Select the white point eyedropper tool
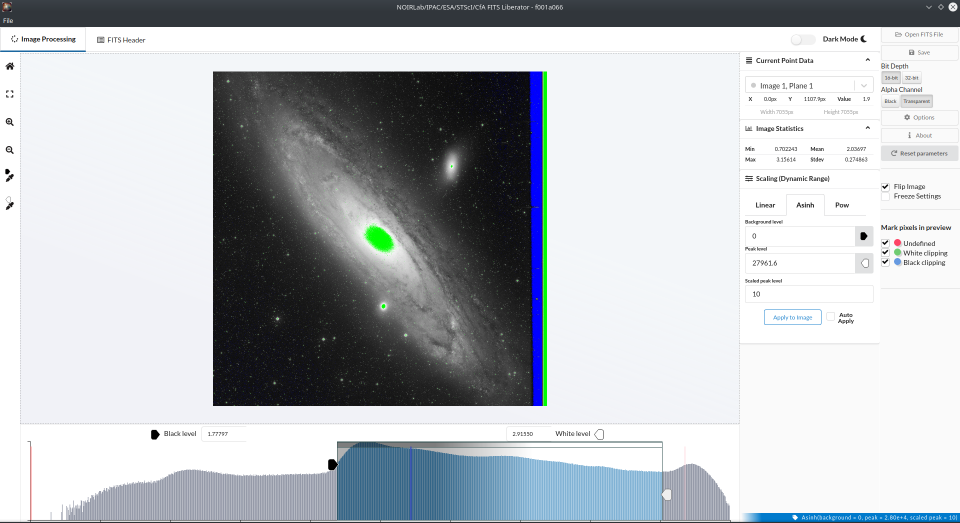 click(x=10, y=204)
